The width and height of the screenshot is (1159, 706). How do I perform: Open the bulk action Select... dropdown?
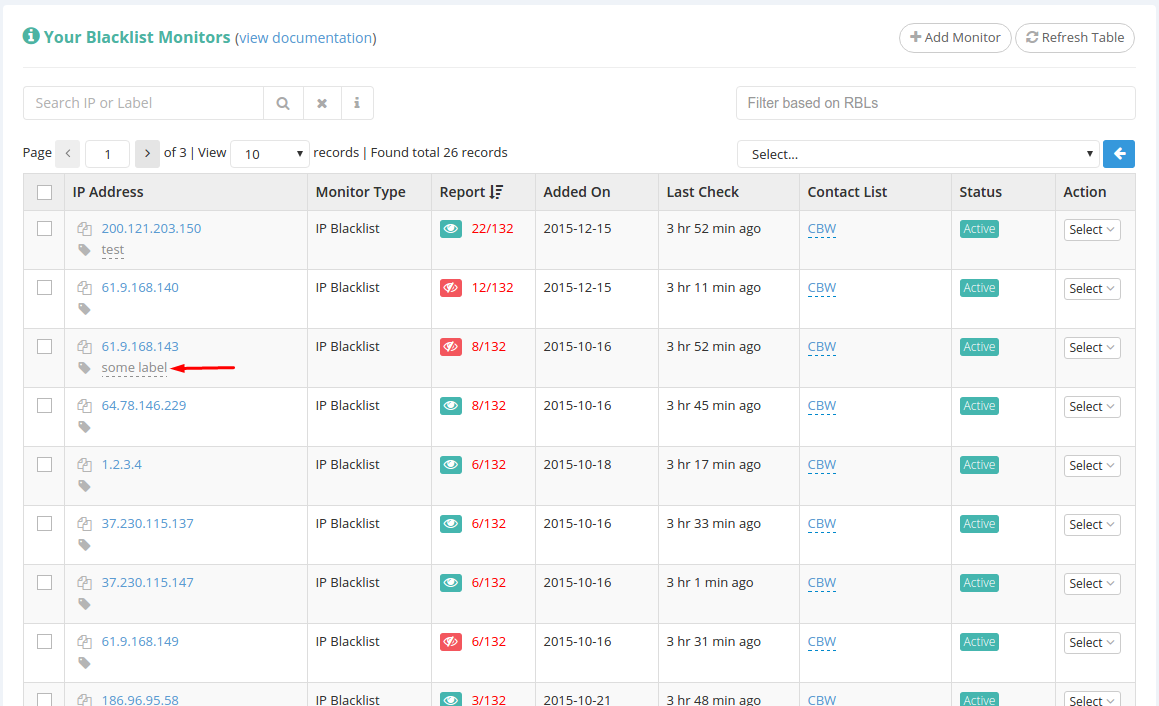(918, 154)
